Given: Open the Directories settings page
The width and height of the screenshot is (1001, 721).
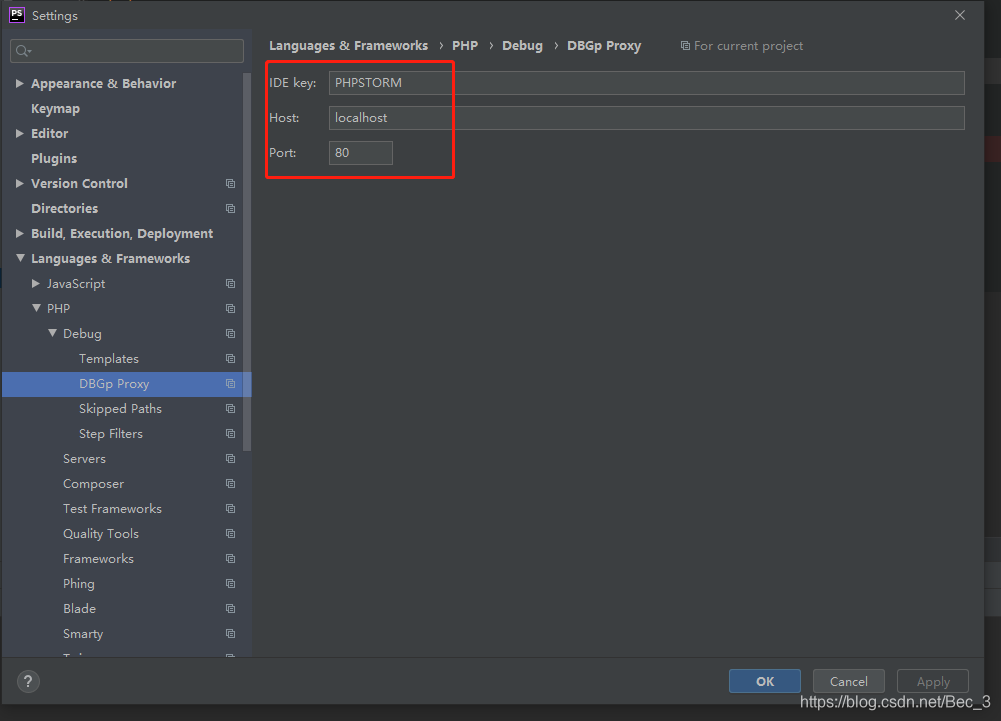Looking at the screenshot, I should pyautogui.click(x=64, y=208).
